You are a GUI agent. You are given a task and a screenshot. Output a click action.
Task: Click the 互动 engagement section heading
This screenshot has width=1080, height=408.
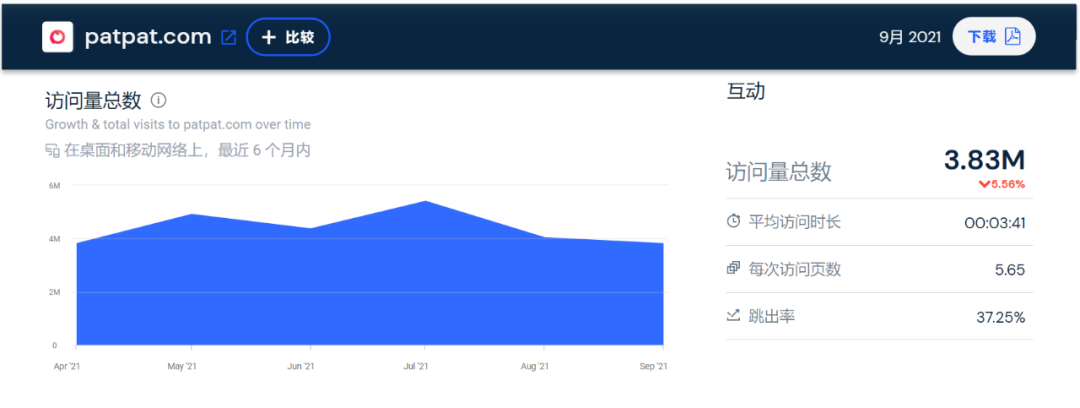pos(745,92)
